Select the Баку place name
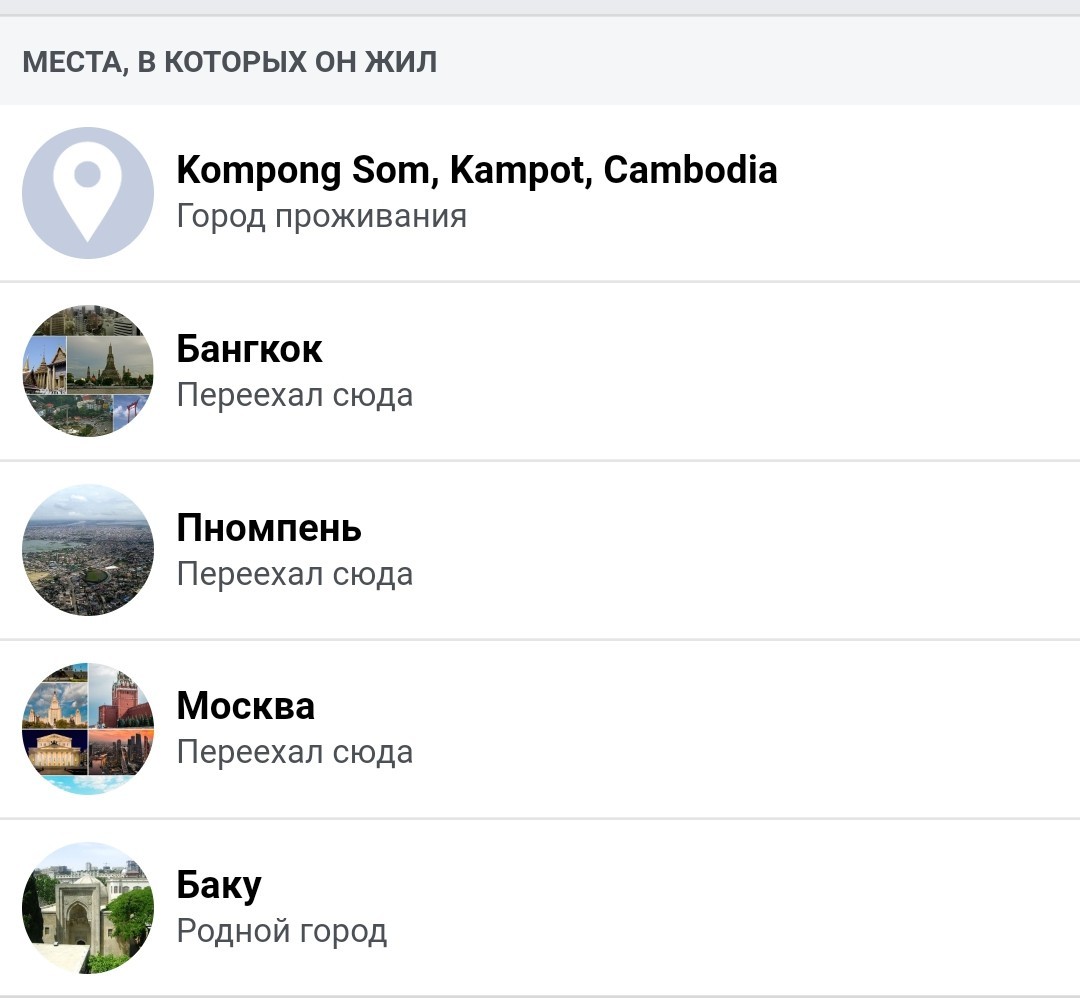The width and height of the screenshot is (1080, 998). [x=219, y=886]
